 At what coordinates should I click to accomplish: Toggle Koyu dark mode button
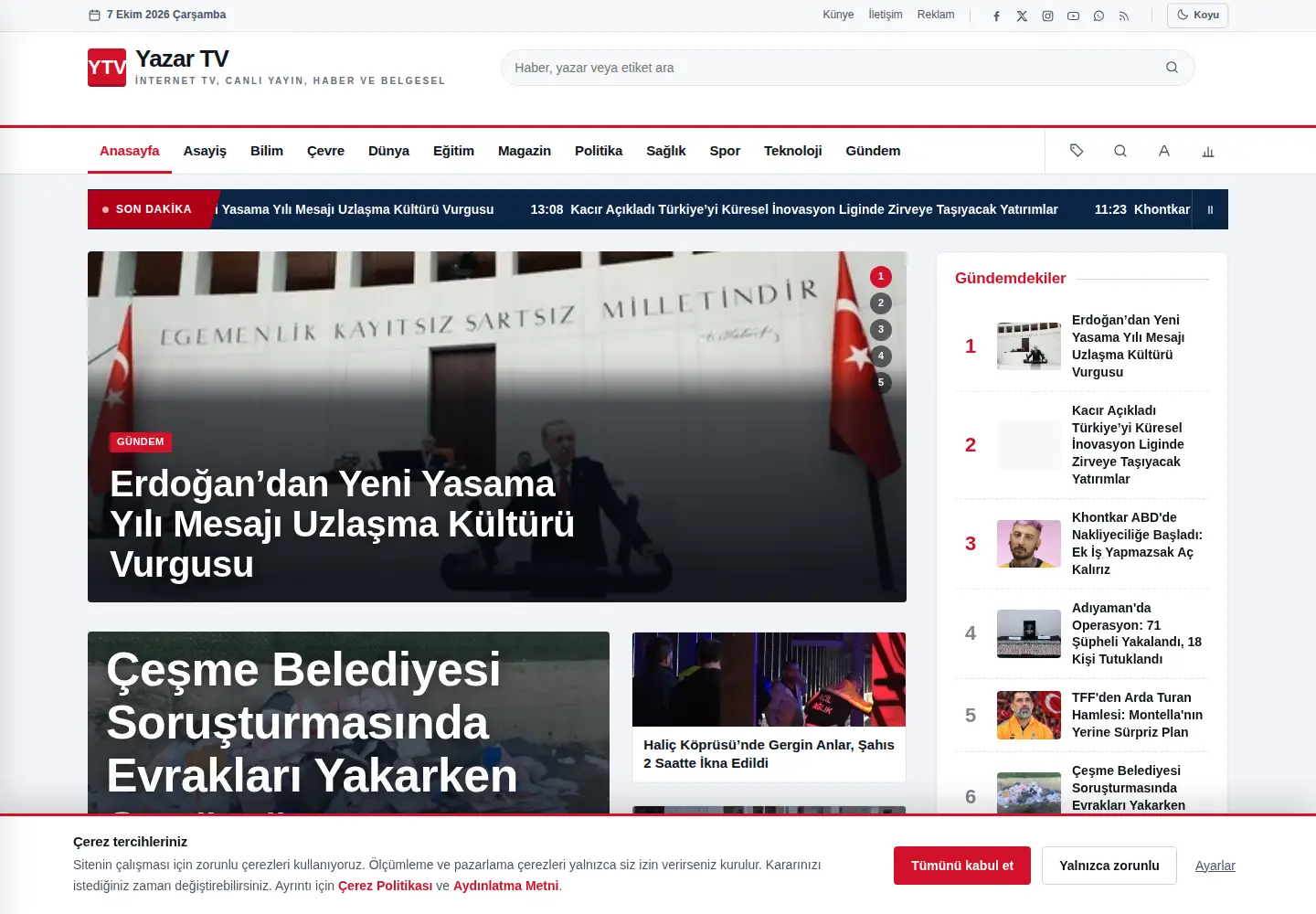coord(1197,15)
